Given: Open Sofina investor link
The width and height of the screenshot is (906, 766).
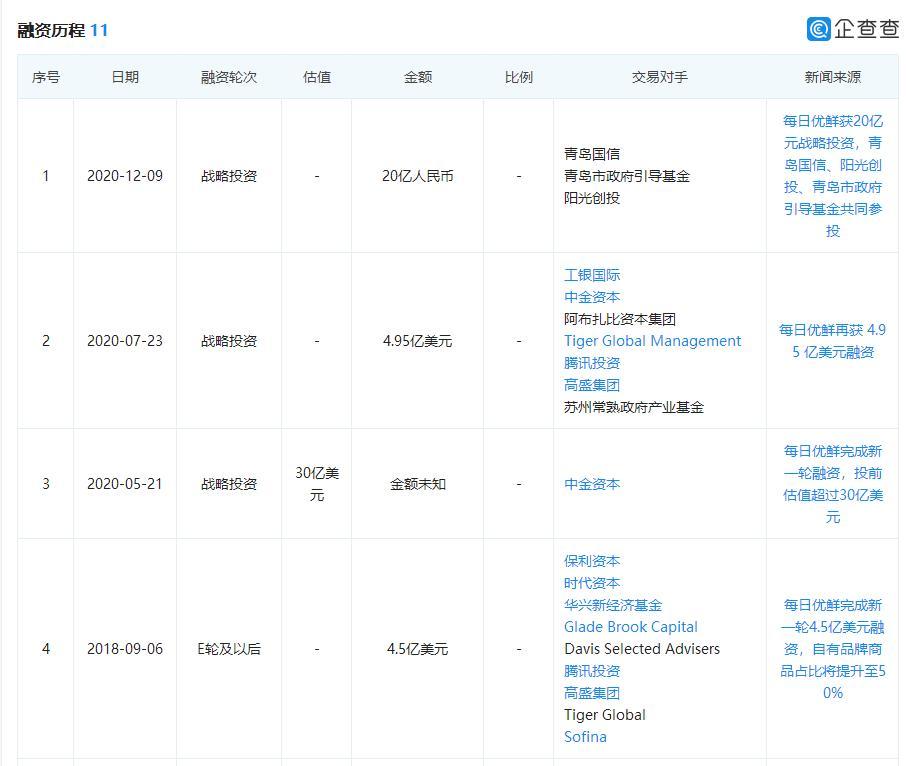Looking at the screenshot, I should [x=585, y=737].
